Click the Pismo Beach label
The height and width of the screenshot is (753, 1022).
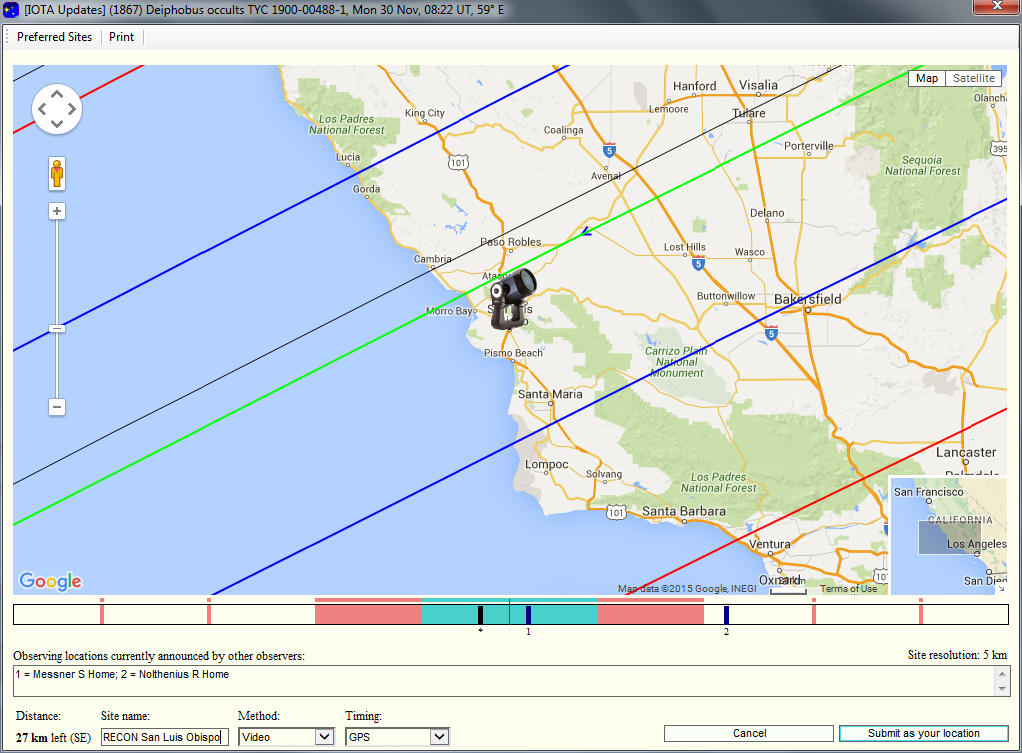(x=513, y=353)
